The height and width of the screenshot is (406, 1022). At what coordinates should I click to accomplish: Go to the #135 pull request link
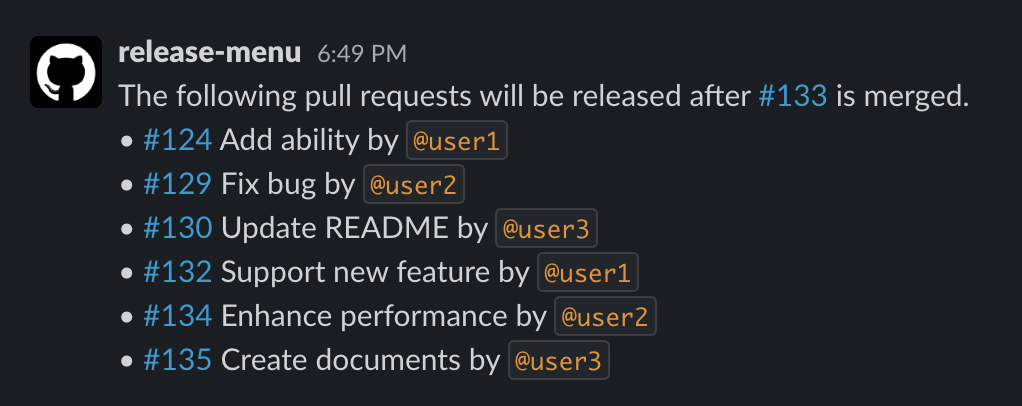177,361
